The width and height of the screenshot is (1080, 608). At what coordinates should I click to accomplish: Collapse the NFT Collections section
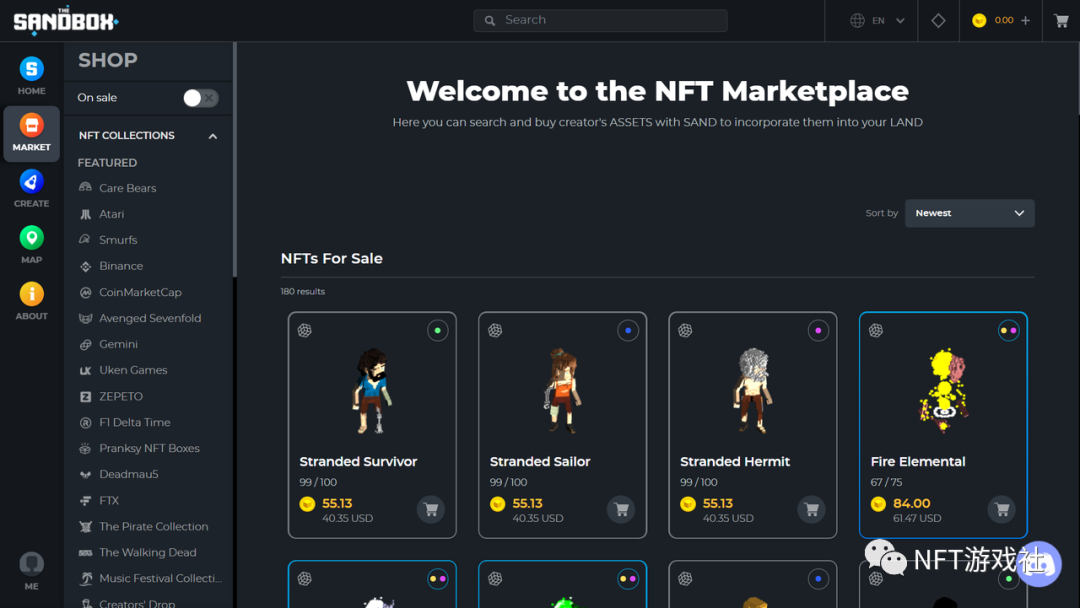pos(213,136)
